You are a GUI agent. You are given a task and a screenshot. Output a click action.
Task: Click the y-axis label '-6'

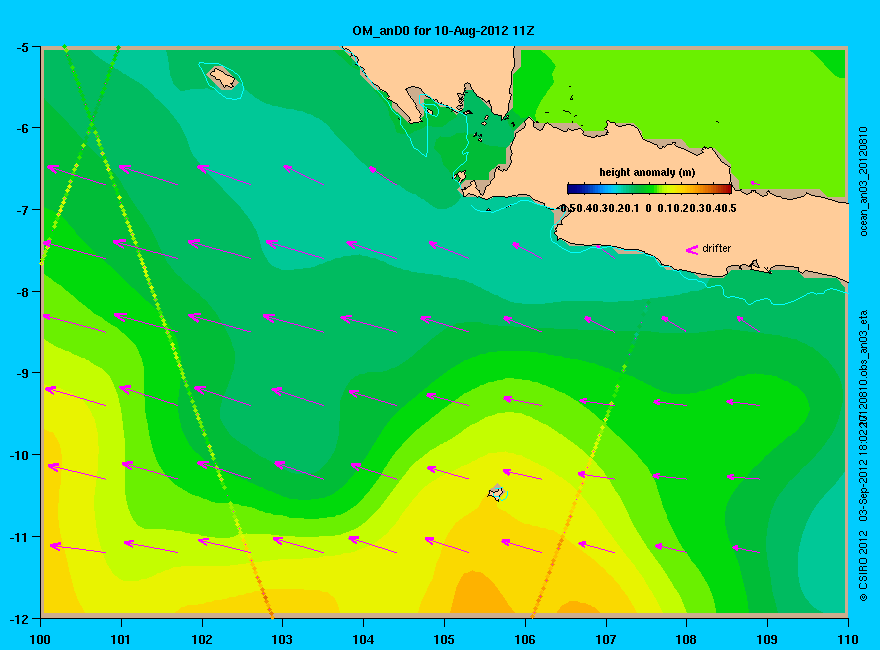(x=22, y=129)
